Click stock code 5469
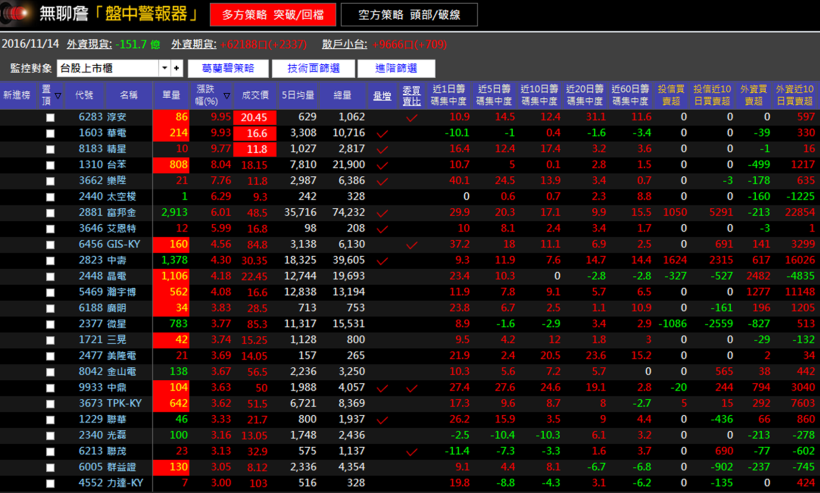The height and width of the screenshot is (493, 820). pyautogui.click(x=91, y=292)
